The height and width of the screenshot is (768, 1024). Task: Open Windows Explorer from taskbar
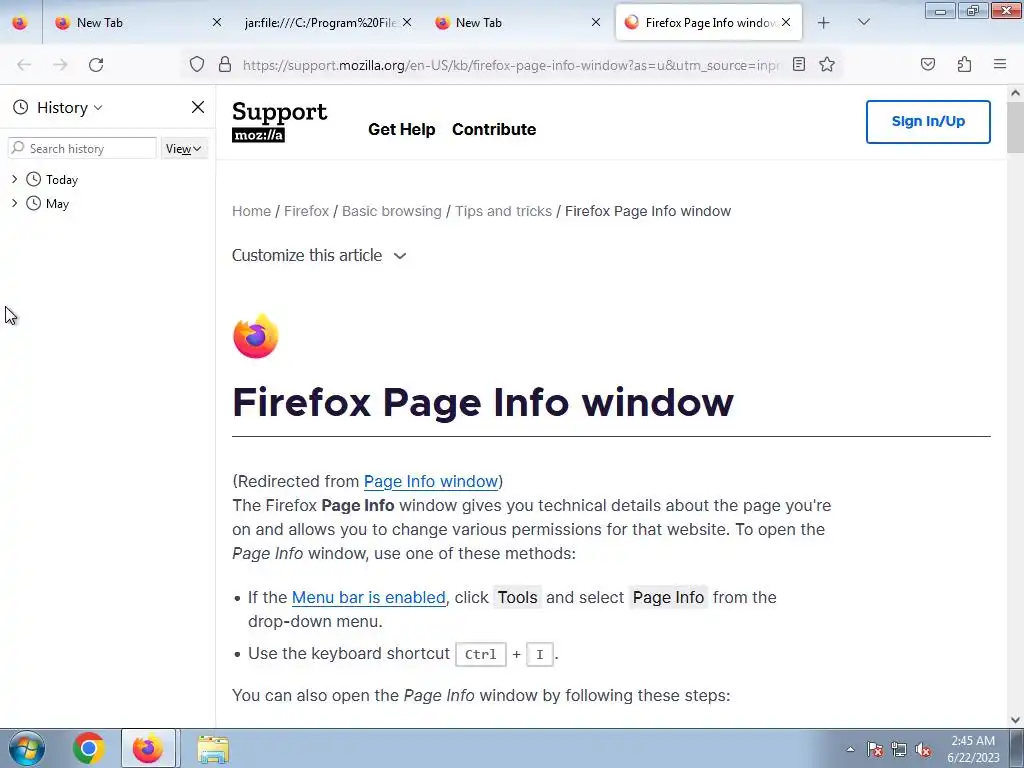(x=213, y=749)
